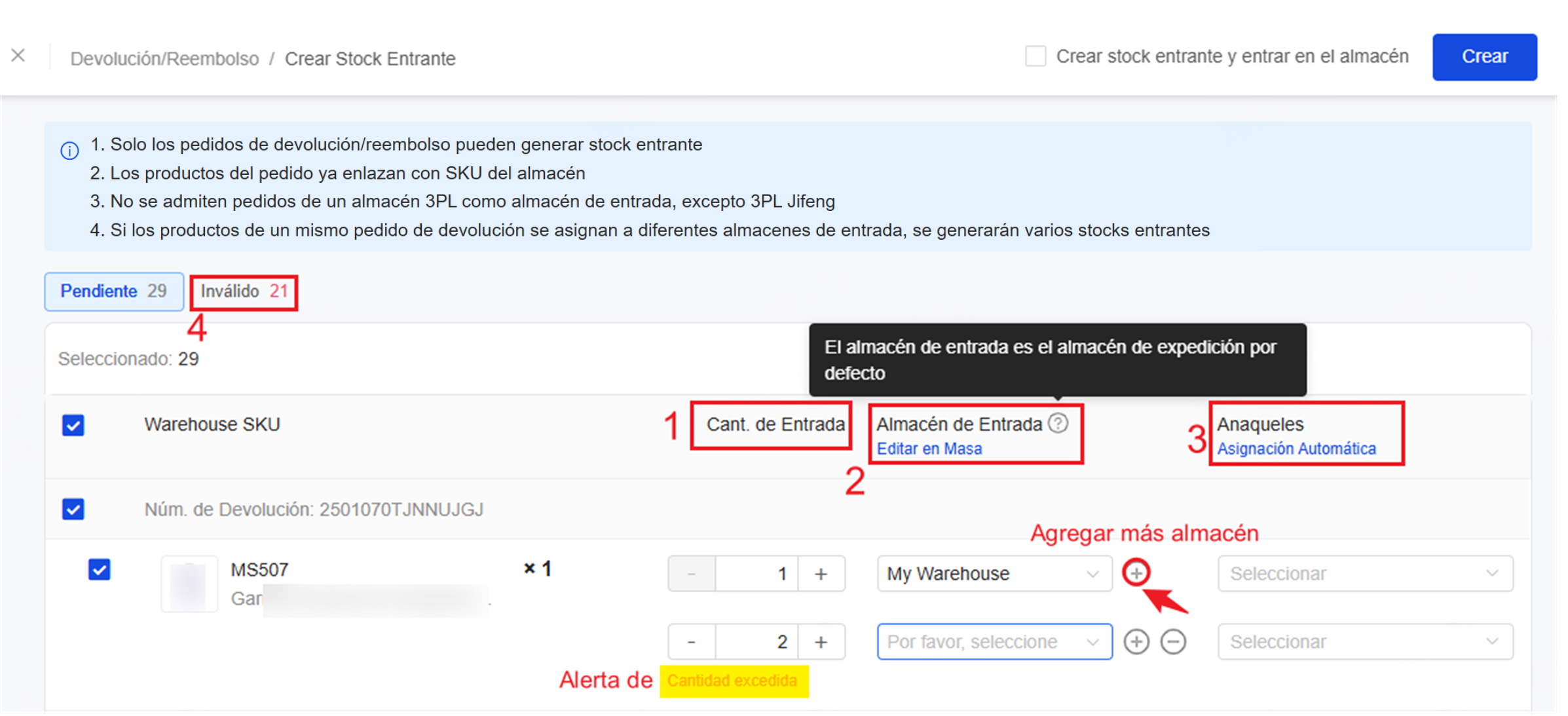Go to Devolución/Reembolso breadcrumb
Viewport: 1568px width, 716px height.
164,59
